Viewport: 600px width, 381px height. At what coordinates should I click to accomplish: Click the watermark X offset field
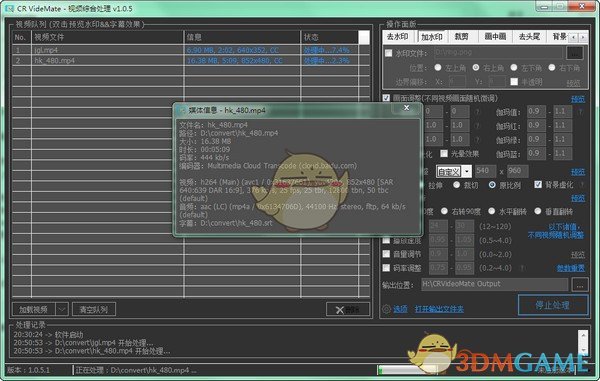click(457, 81)
